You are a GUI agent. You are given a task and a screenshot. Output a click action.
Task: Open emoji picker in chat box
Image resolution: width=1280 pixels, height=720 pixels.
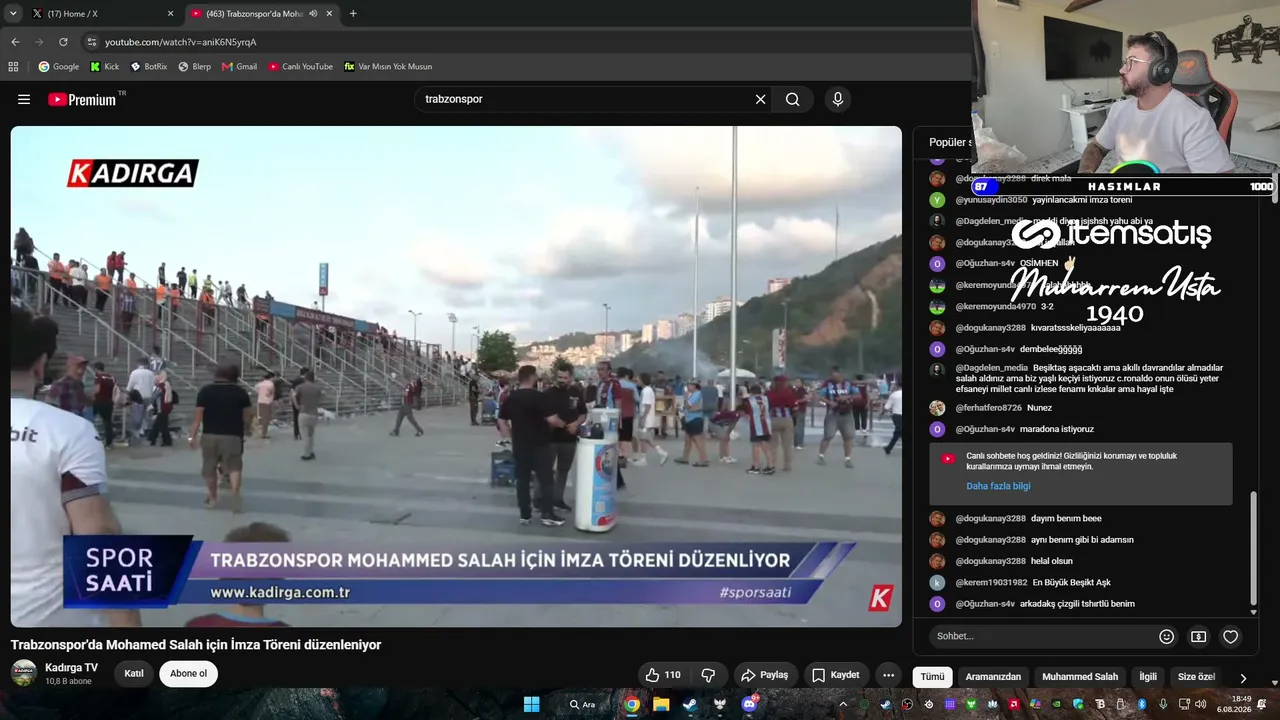[1166, 636]
